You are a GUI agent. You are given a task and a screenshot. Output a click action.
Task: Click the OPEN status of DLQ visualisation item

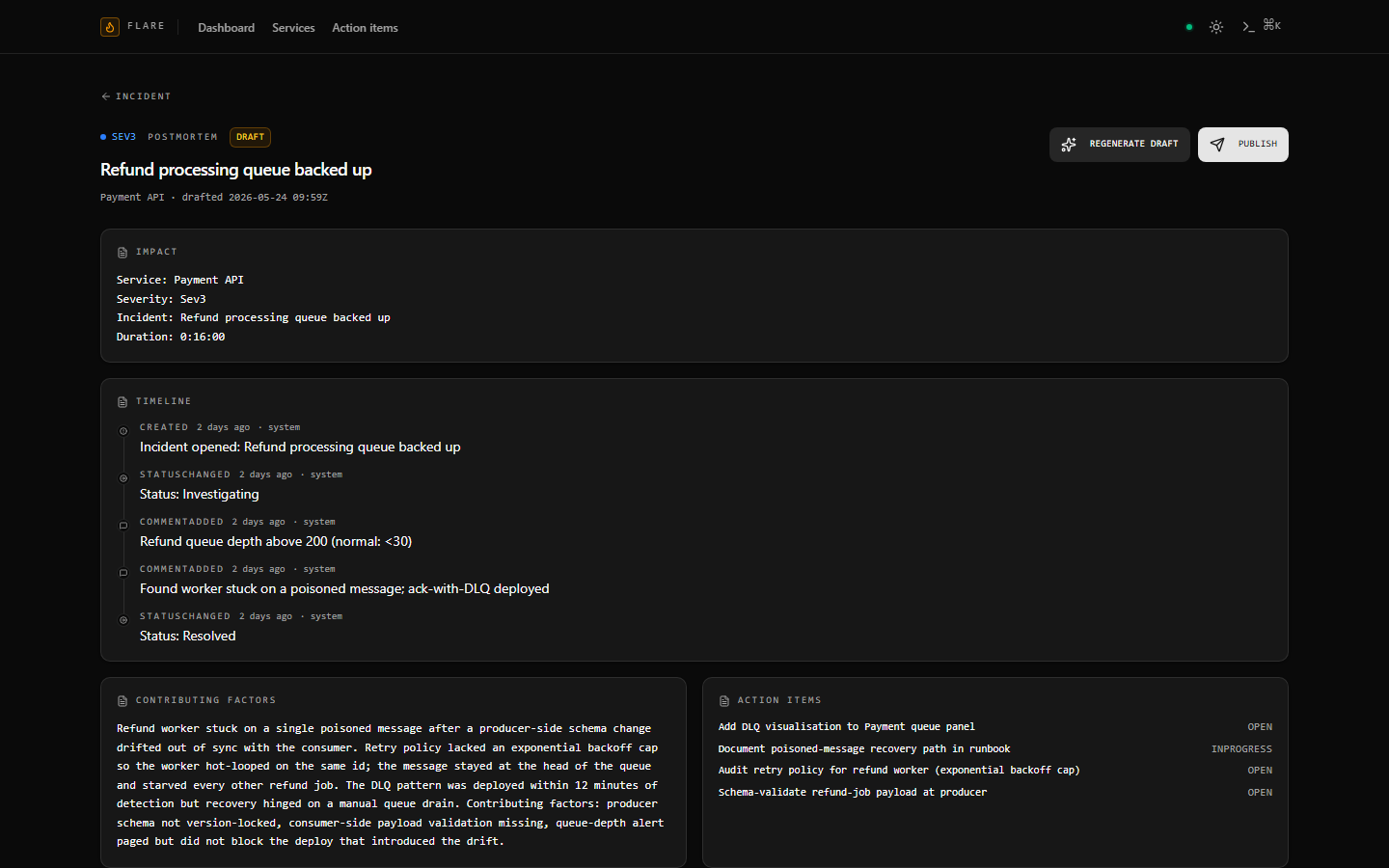tap(1260, 727)
